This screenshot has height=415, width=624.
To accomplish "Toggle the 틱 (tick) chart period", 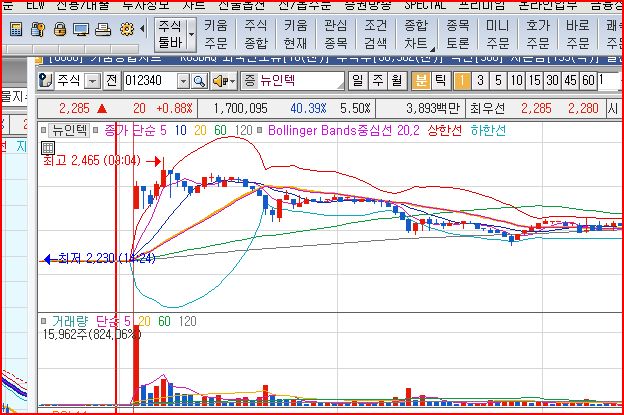I will (440, 80).
